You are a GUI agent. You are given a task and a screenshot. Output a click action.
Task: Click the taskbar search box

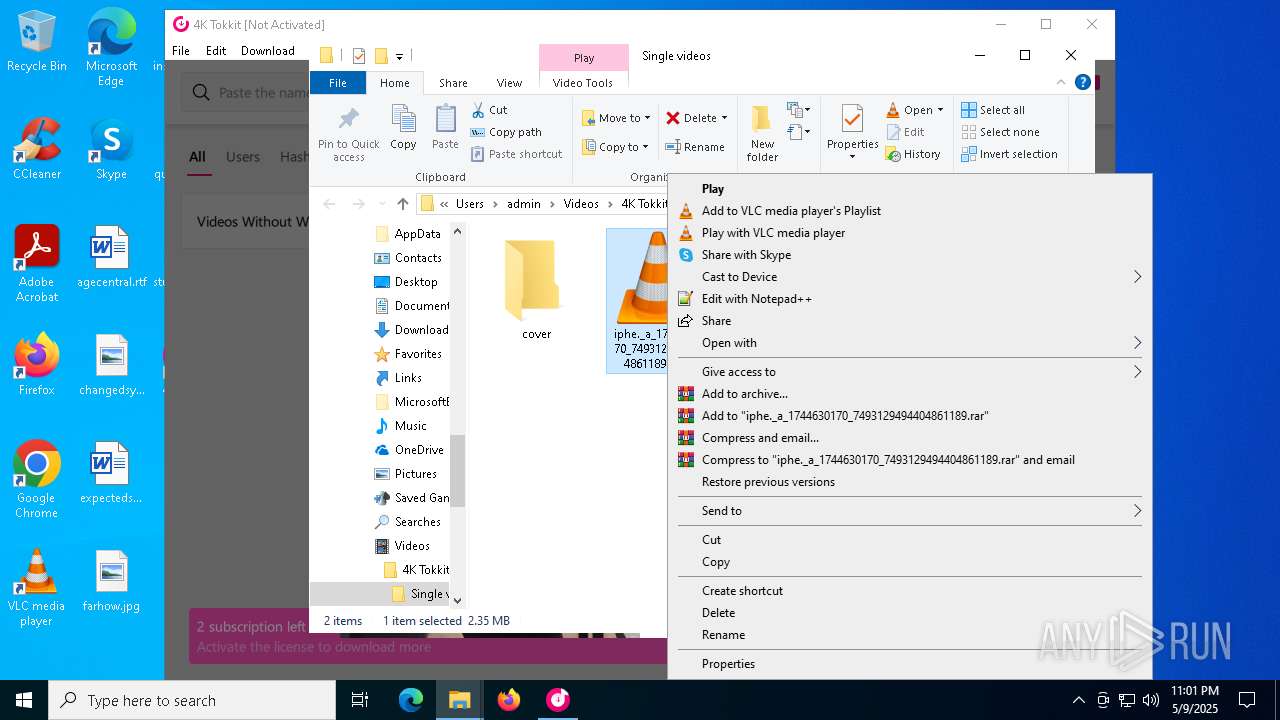click(192, 700)
